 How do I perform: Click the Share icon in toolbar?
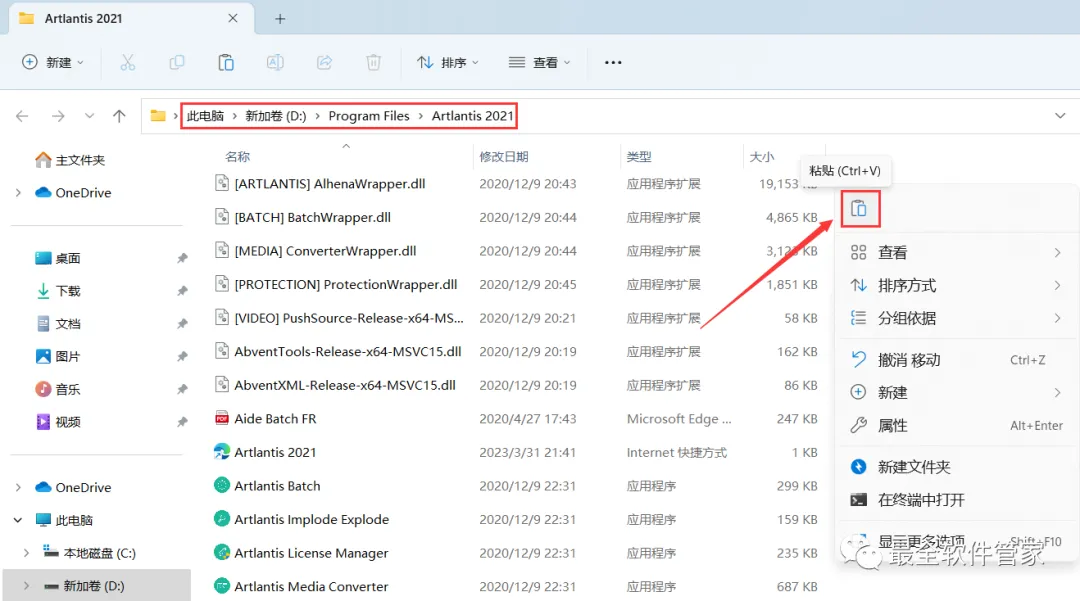point(324,63)
